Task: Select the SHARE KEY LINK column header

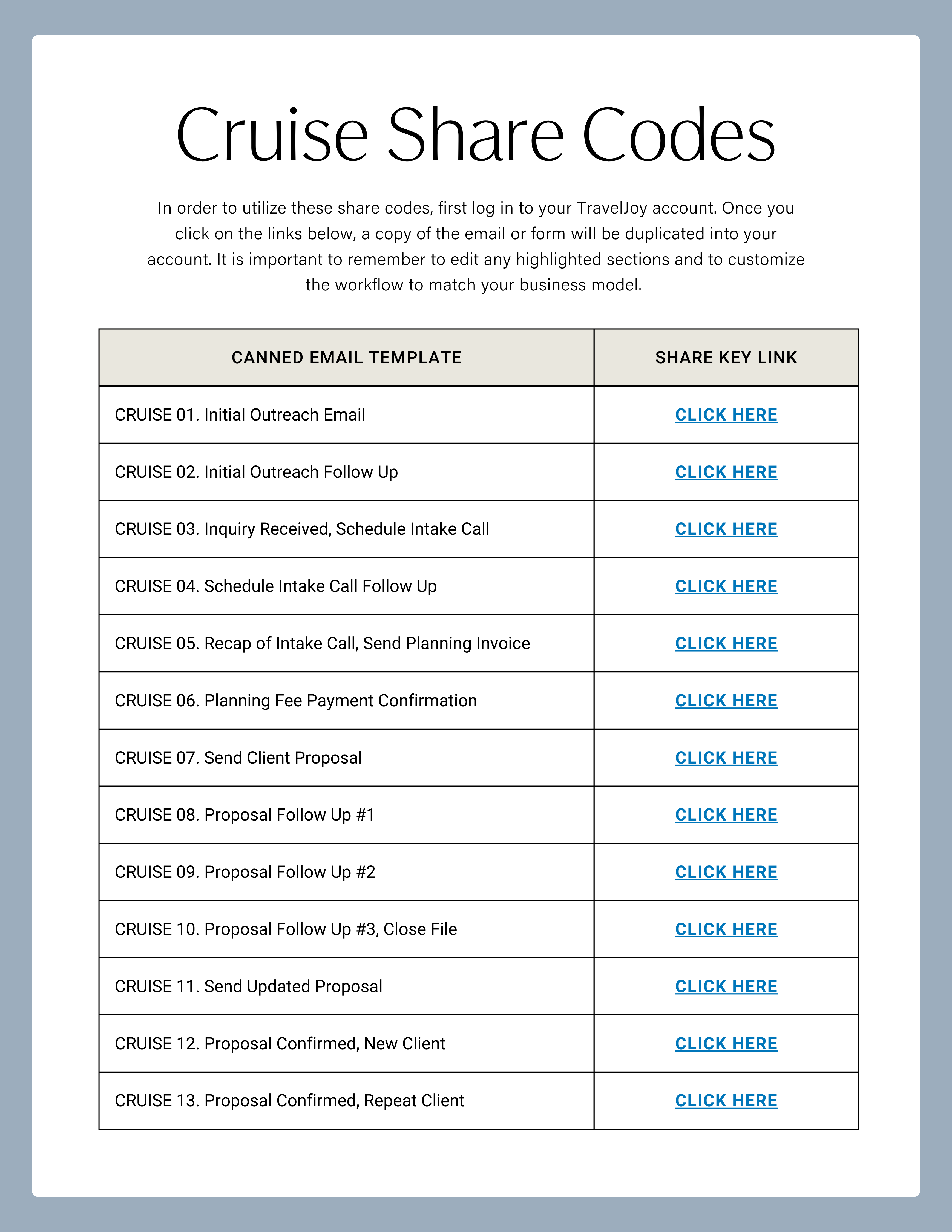Action: coord(726,358)
